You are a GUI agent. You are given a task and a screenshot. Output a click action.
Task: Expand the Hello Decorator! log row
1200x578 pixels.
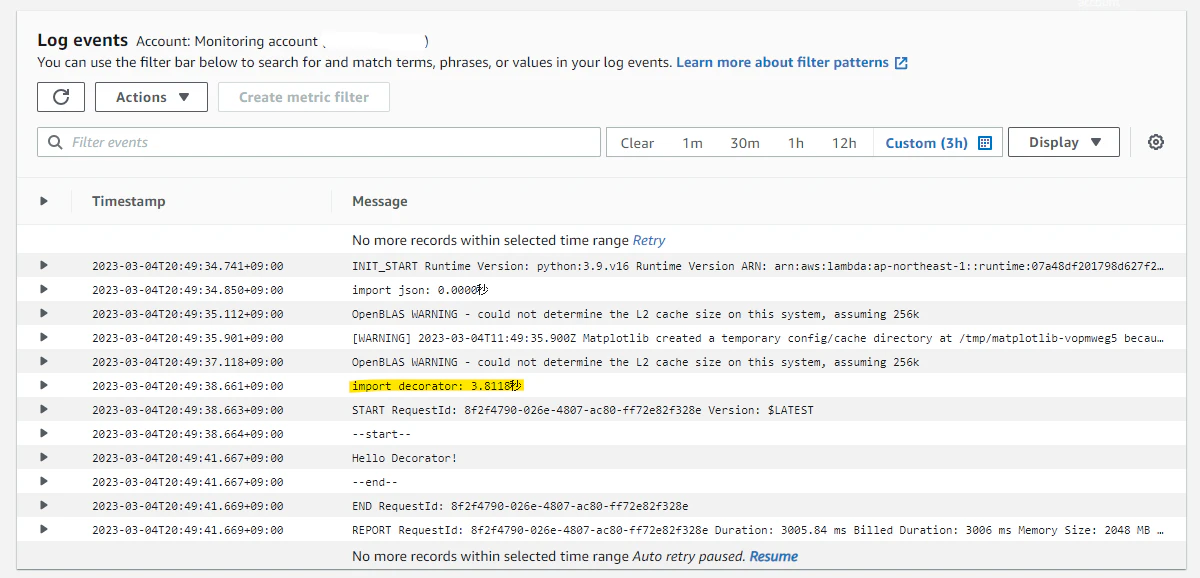(x=44, y=457)
